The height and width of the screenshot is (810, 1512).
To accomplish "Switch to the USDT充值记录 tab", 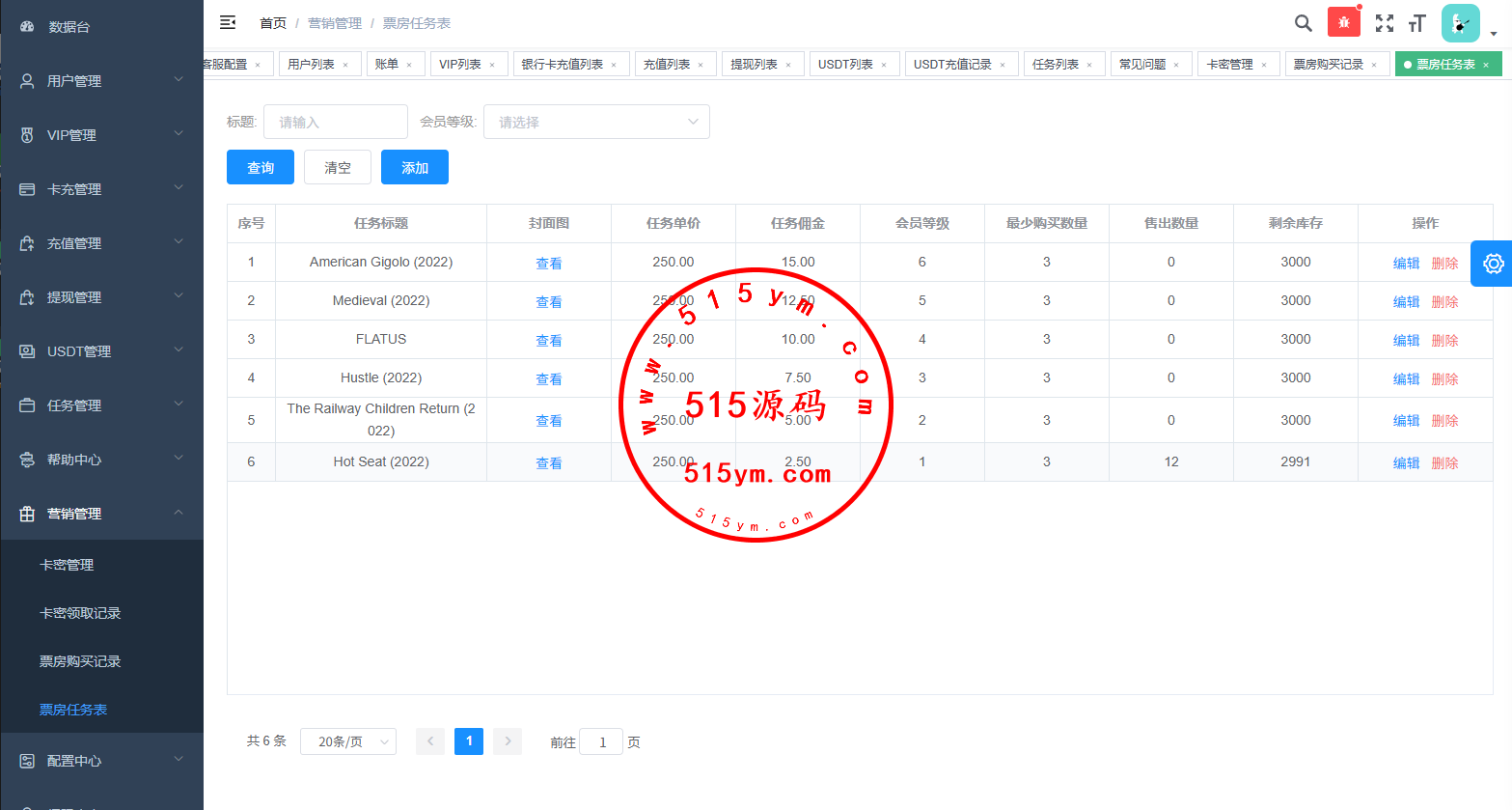I will pyautogui.click(x=952, y=65).
